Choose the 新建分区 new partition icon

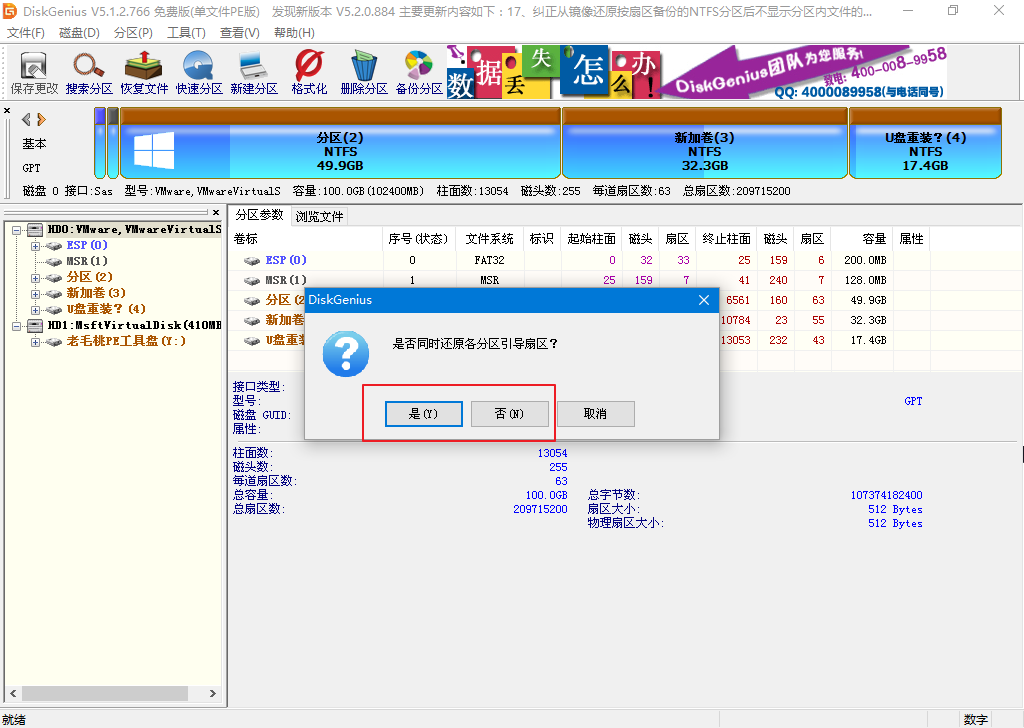coord(254,73)
